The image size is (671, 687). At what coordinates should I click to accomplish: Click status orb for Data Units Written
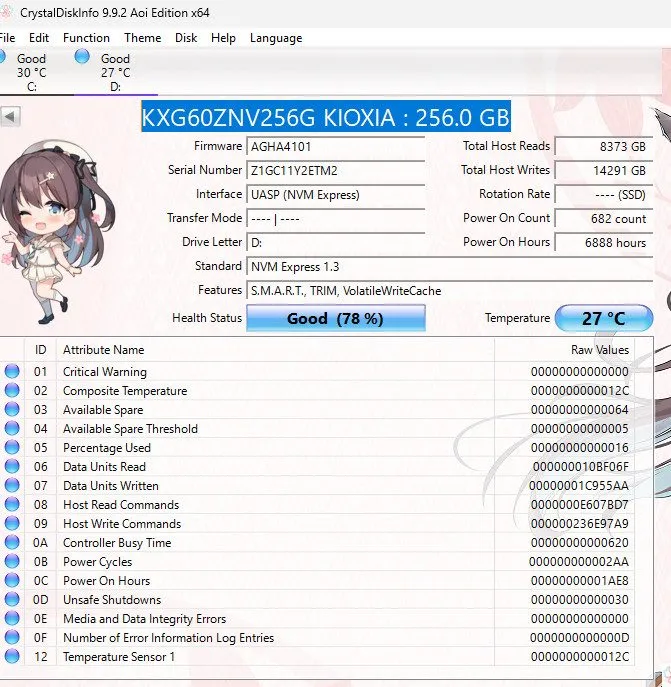[x=12, y=485]
